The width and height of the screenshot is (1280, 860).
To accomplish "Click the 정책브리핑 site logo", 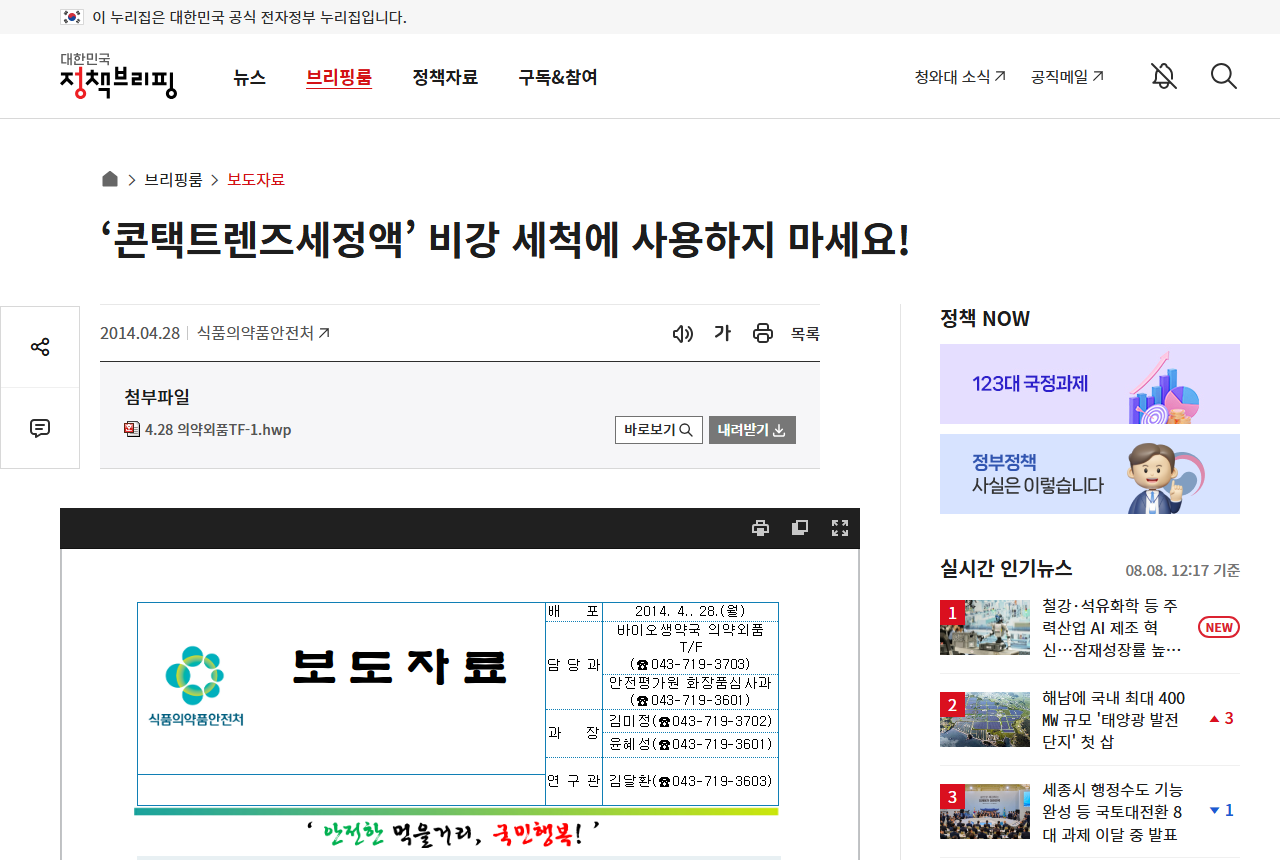I will 118,76.
